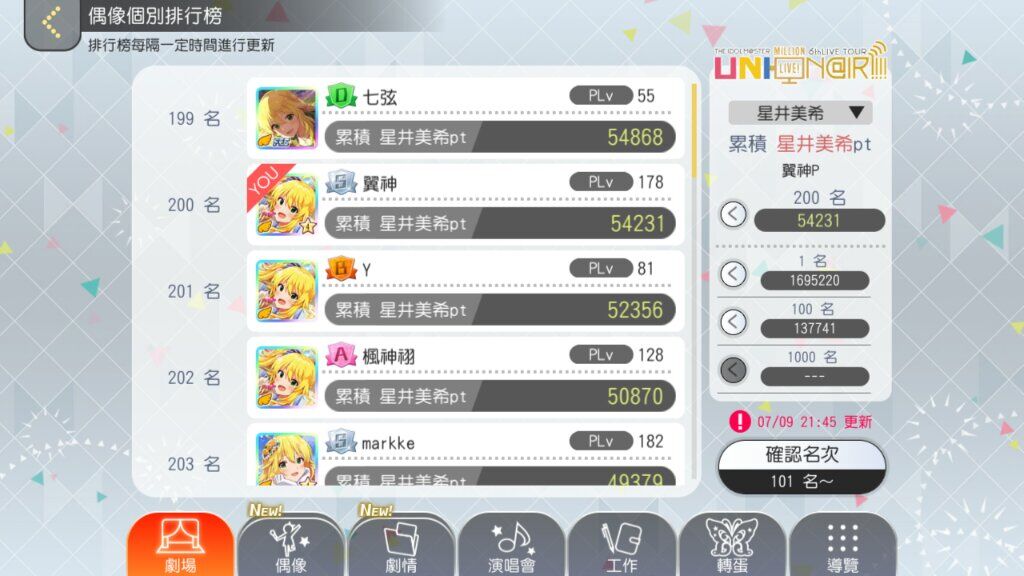Select 楓神砌 avatar thumbnail
The width and height of the screenshot is (1024, 576).
[286, 377]
